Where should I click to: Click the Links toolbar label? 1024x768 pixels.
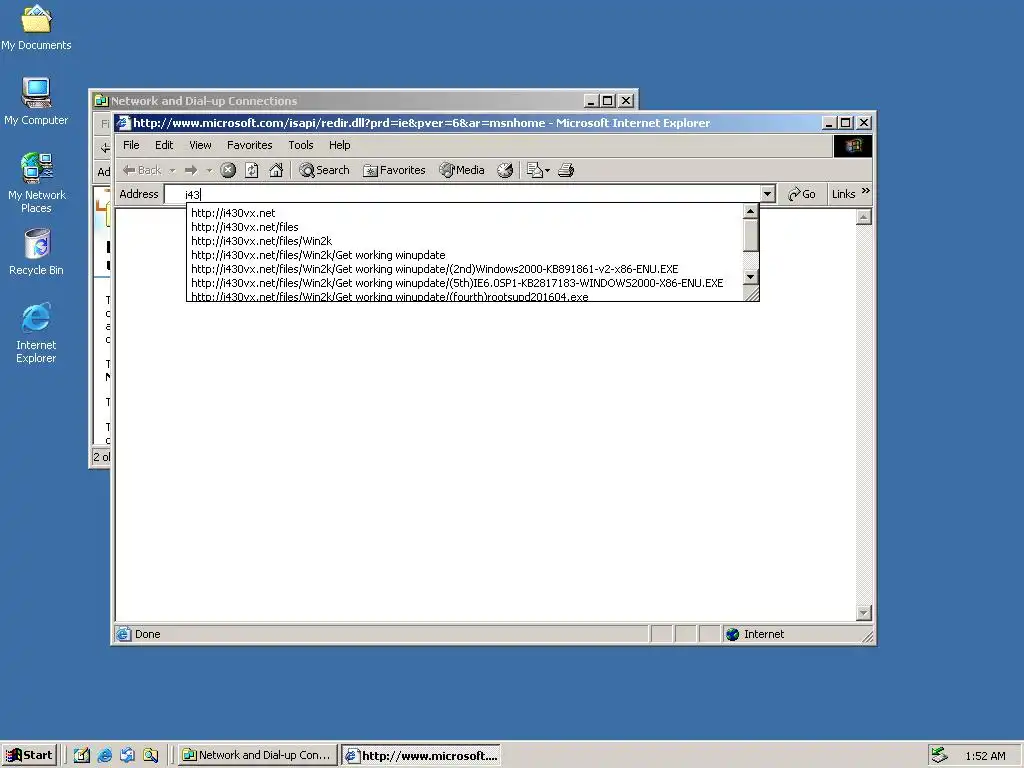[843, 194]
